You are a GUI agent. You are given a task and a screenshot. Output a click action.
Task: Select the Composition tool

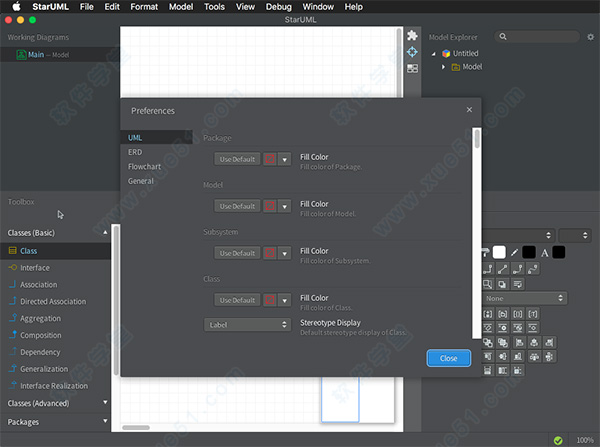(40, 335)
